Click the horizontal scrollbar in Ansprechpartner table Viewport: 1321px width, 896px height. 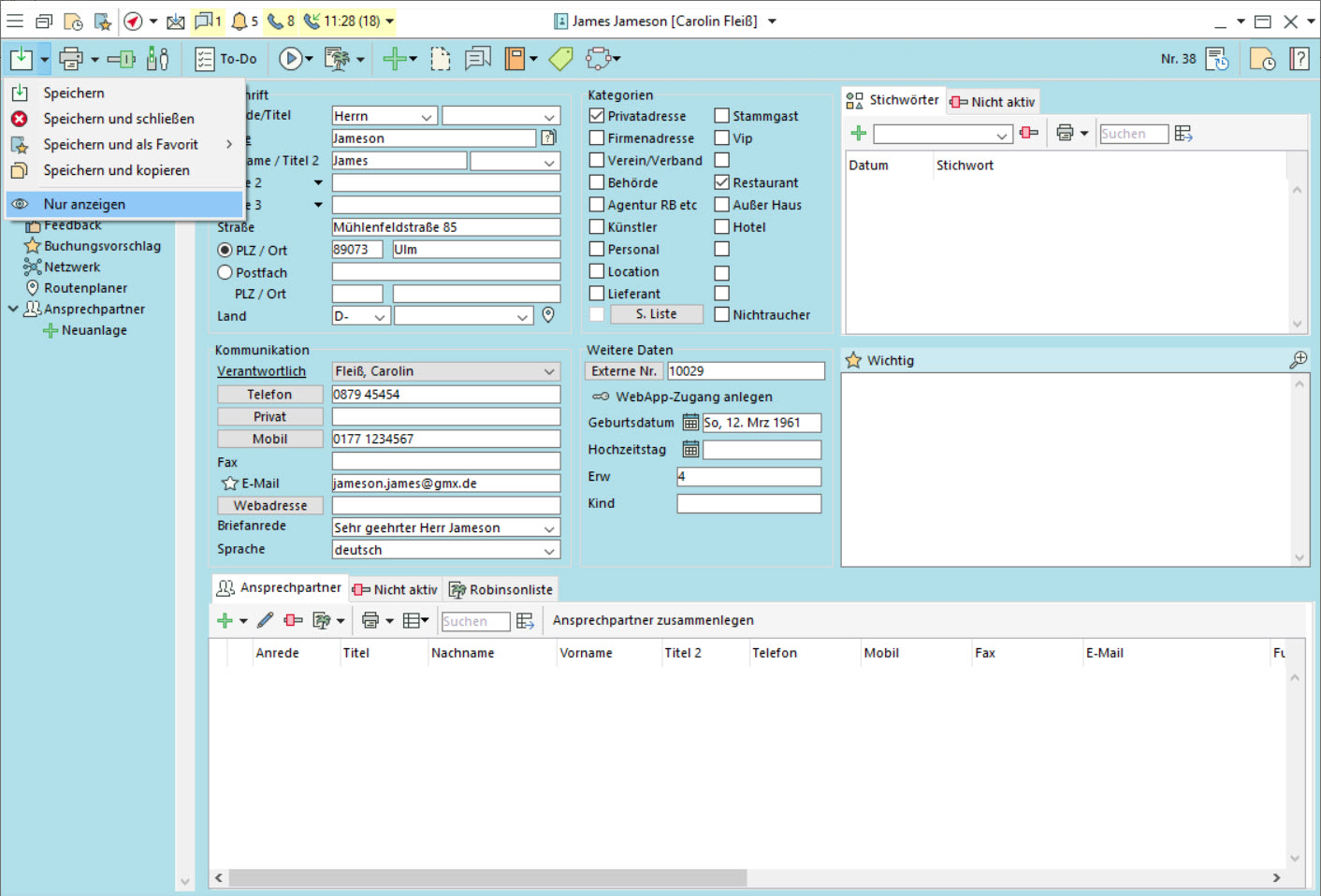[x=486, y=877]
